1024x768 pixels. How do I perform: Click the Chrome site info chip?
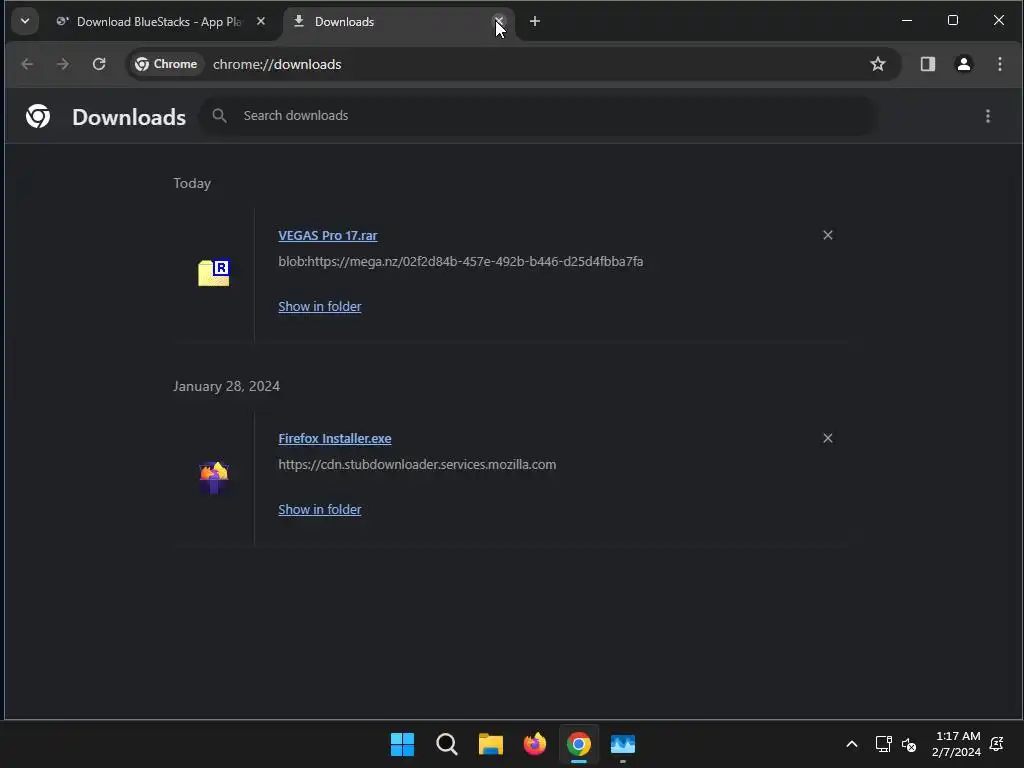coord(166,64)
